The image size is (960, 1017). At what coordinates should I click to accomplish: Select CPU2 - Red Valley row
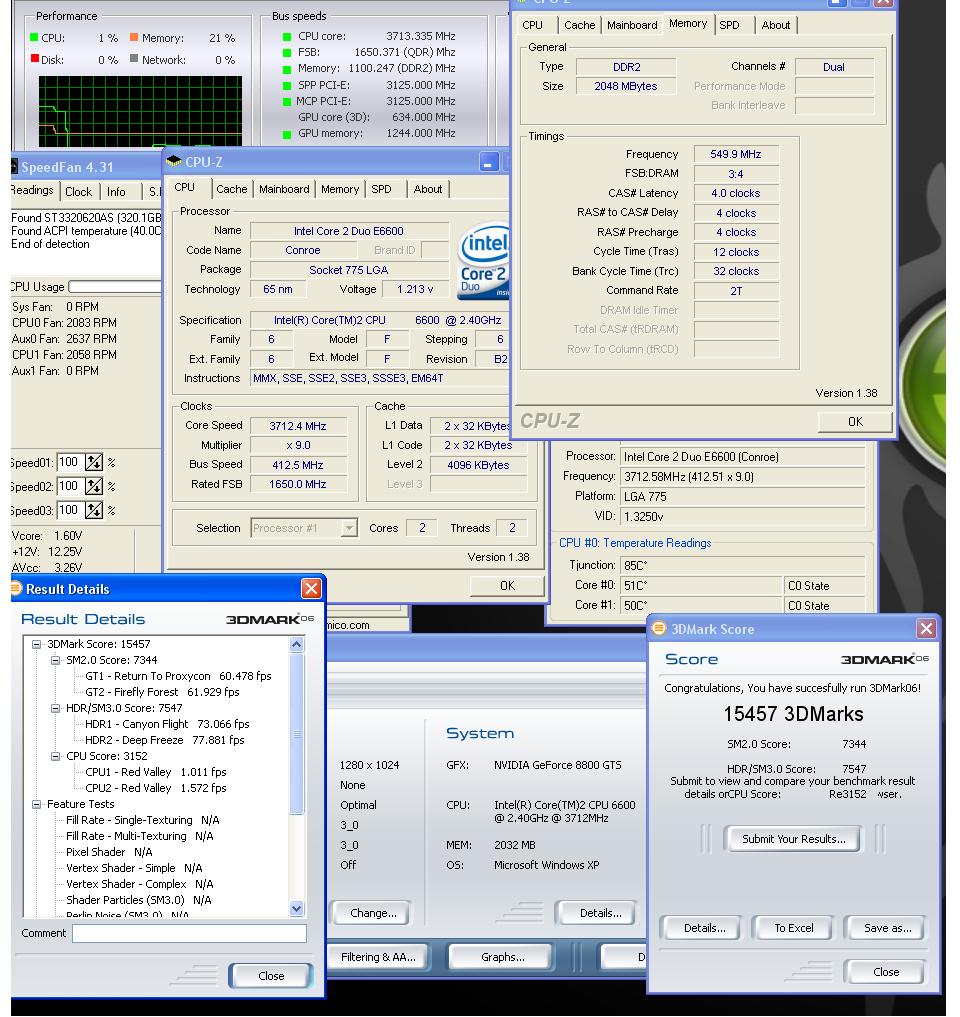click(156, 788)
